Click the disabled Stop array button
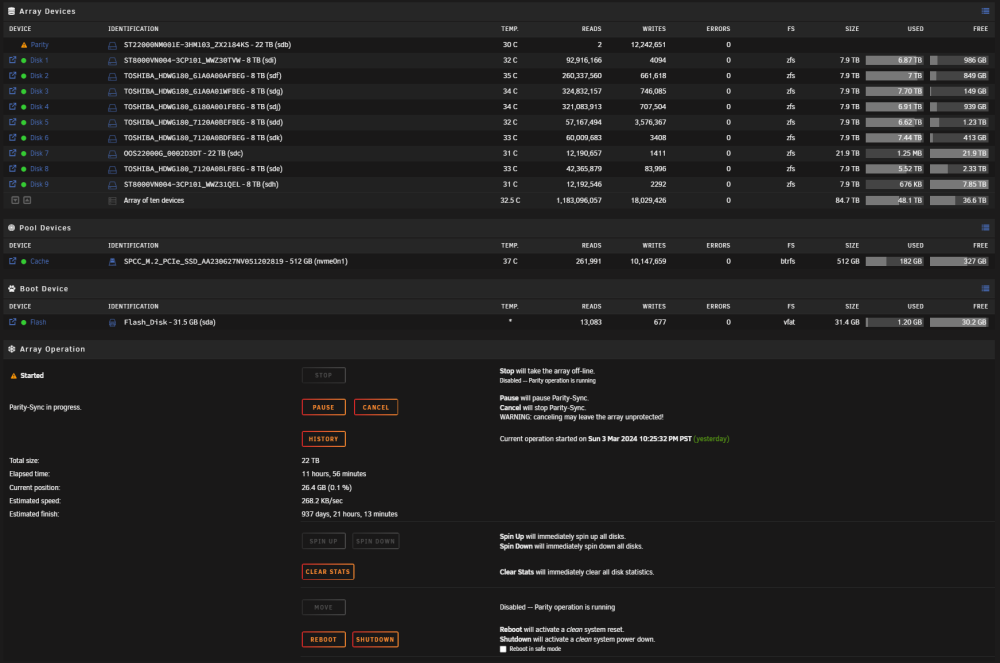Viewport: 1000px width, 663px height. coord(323,375)
